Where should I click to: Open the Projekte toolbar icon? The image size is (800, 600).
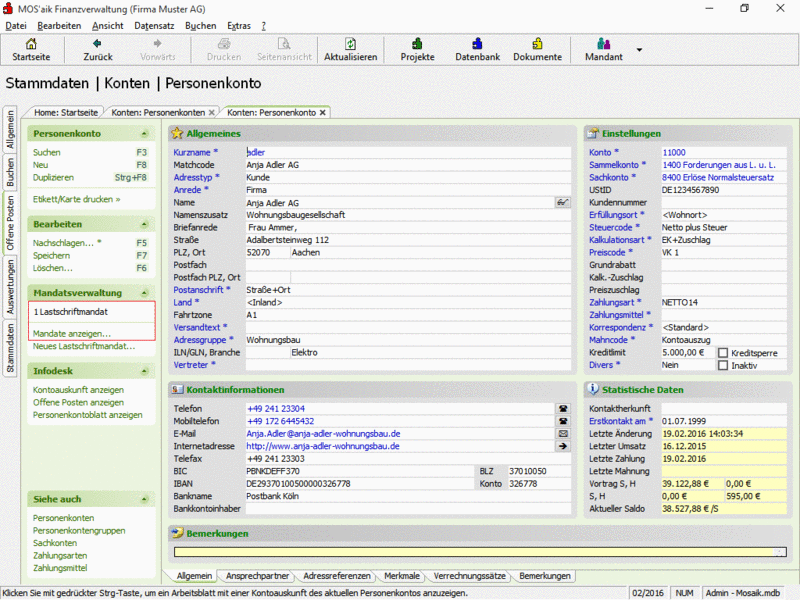pos(417,44)
